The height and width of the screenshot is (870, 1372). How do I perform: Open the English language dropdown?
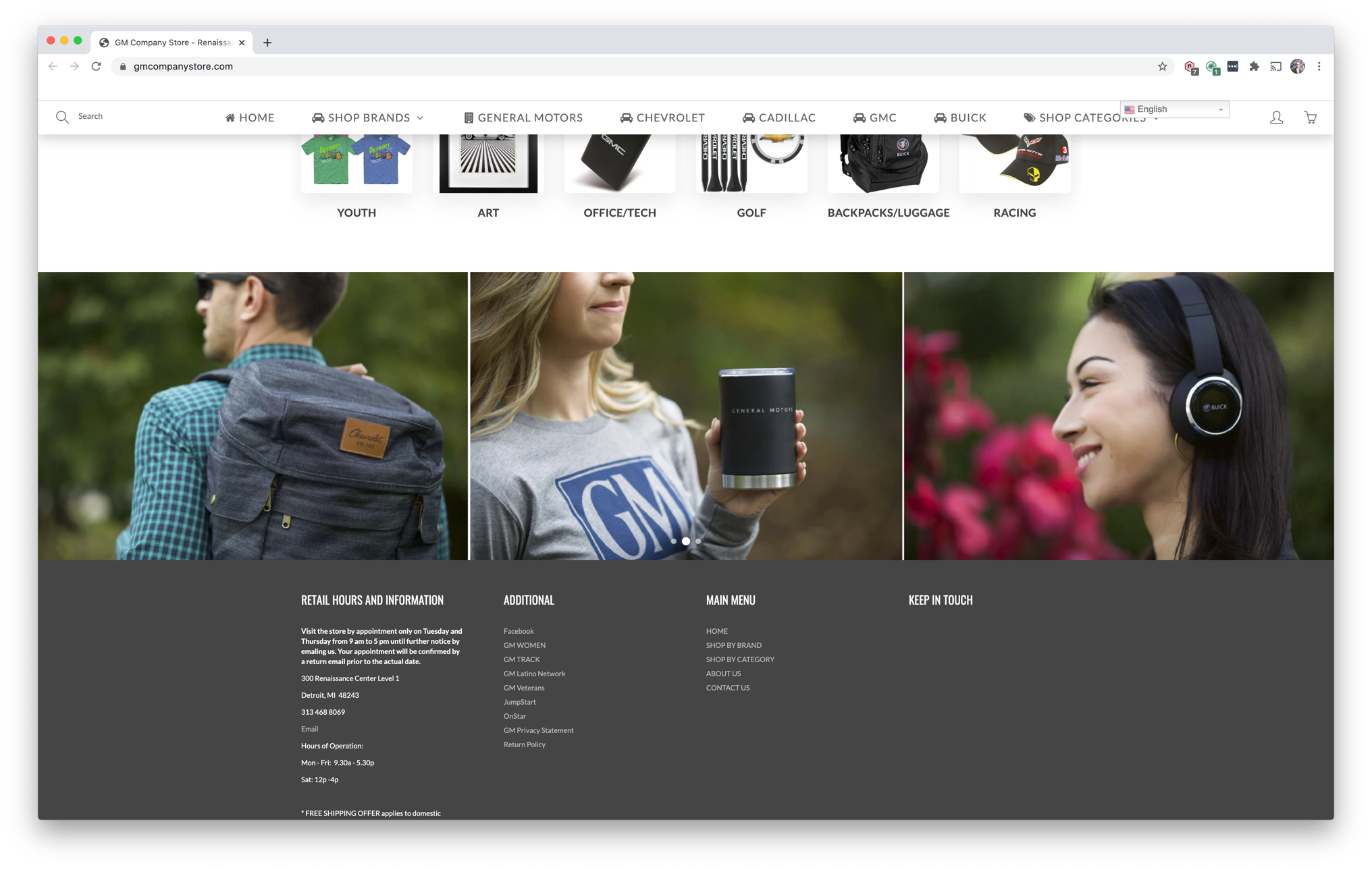pyautogui.click(x=1174, y=109)
